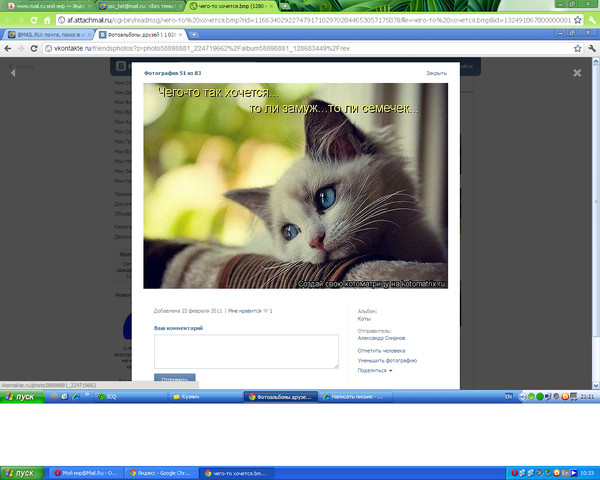Screen dimensions: 600x480
Task: Open the wrench menu next to the af.attachmail.ru bar
Action: [592, 20]
